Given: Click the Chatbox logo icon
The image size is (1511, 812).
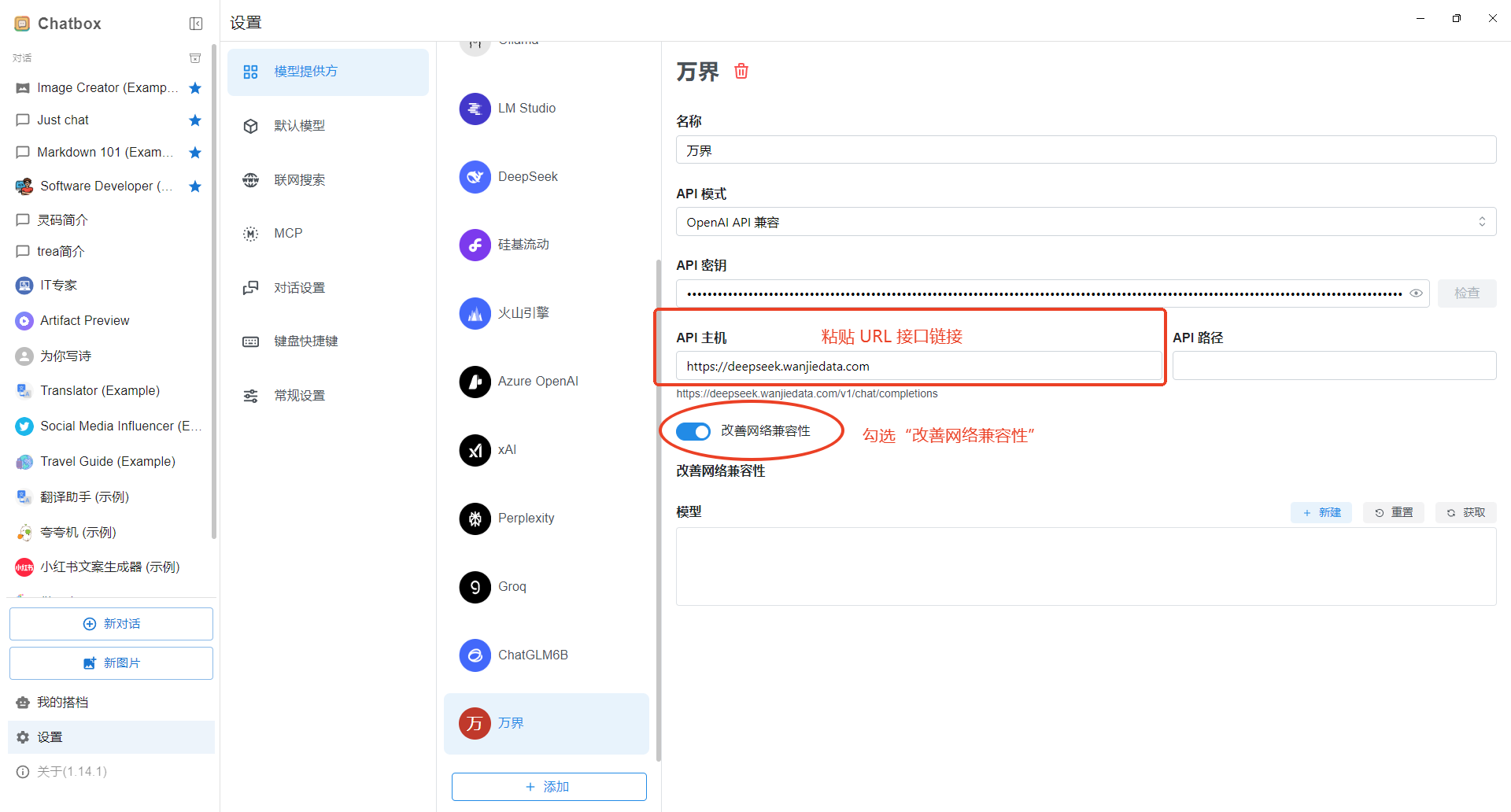Looking at the screenshot, I should click(22, 24).
